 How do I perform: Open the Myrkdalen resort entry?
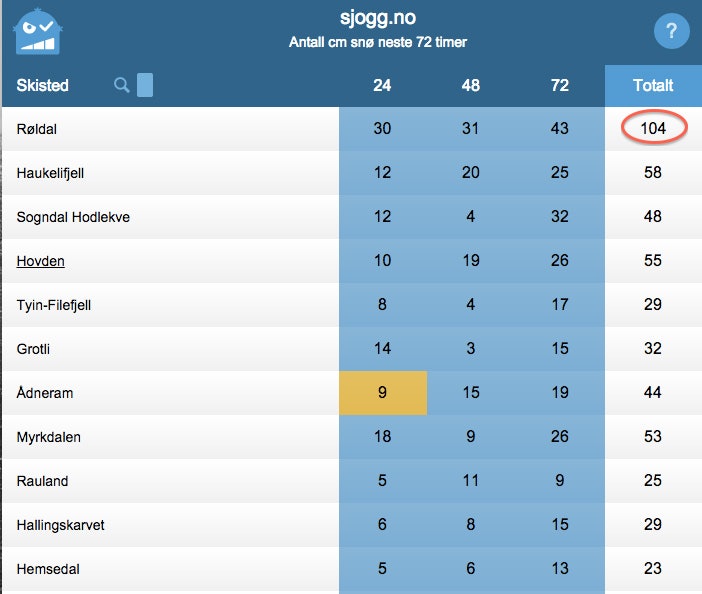point(49,437)
